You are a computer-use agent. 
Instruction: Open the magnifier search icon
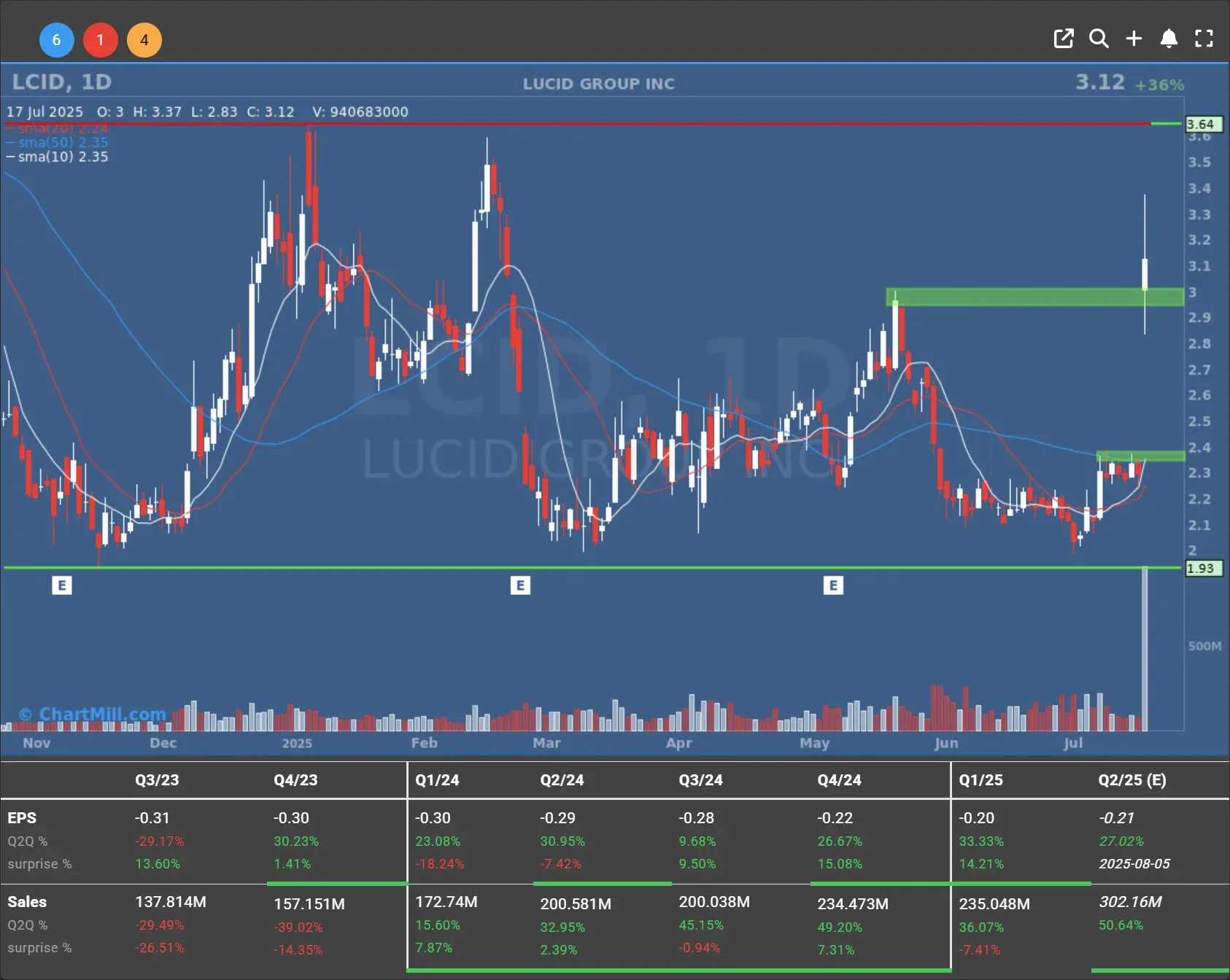coord(1099,39)
